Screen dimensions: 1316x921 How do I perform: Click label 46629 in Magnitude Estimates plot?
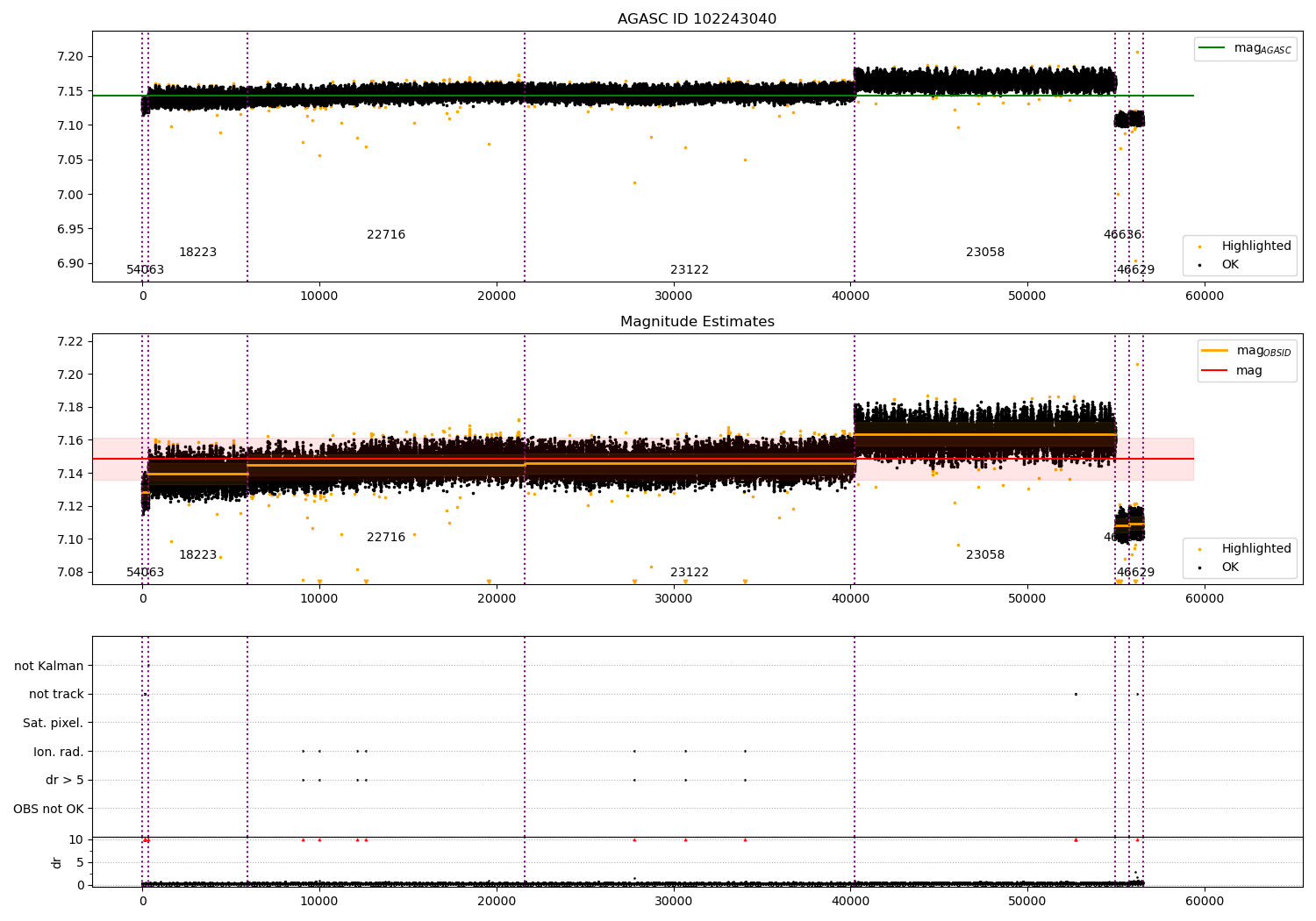click(x=1135, y=573)
